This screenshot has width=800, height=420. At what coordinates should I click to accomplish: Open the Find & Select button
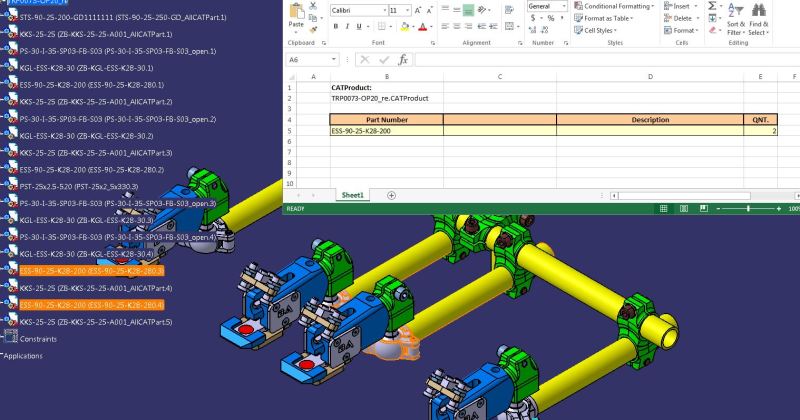[x=759, y=19]
